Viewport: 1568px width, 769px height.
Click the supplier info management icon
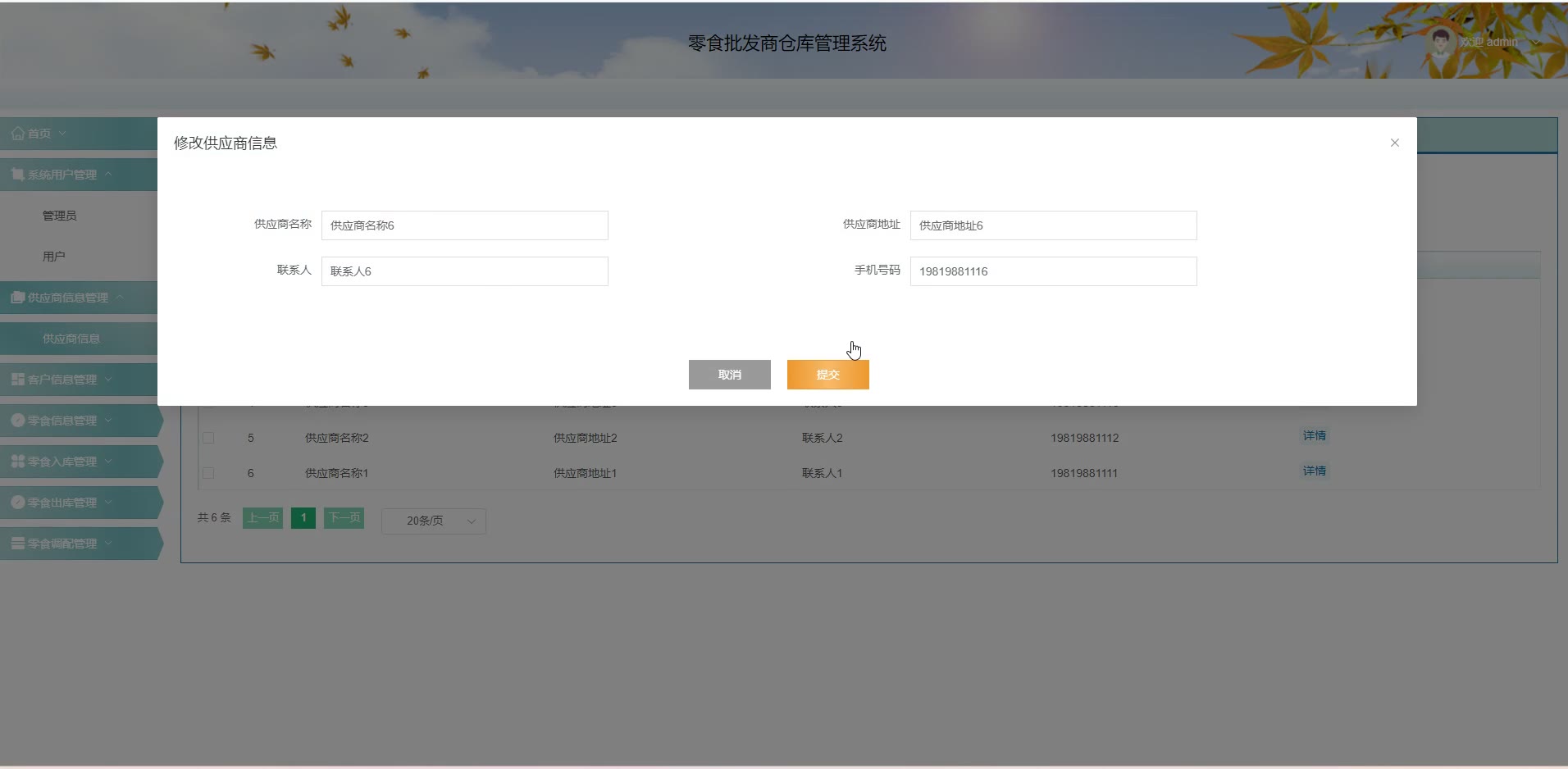pyautogui.click(x=17, y=298)
